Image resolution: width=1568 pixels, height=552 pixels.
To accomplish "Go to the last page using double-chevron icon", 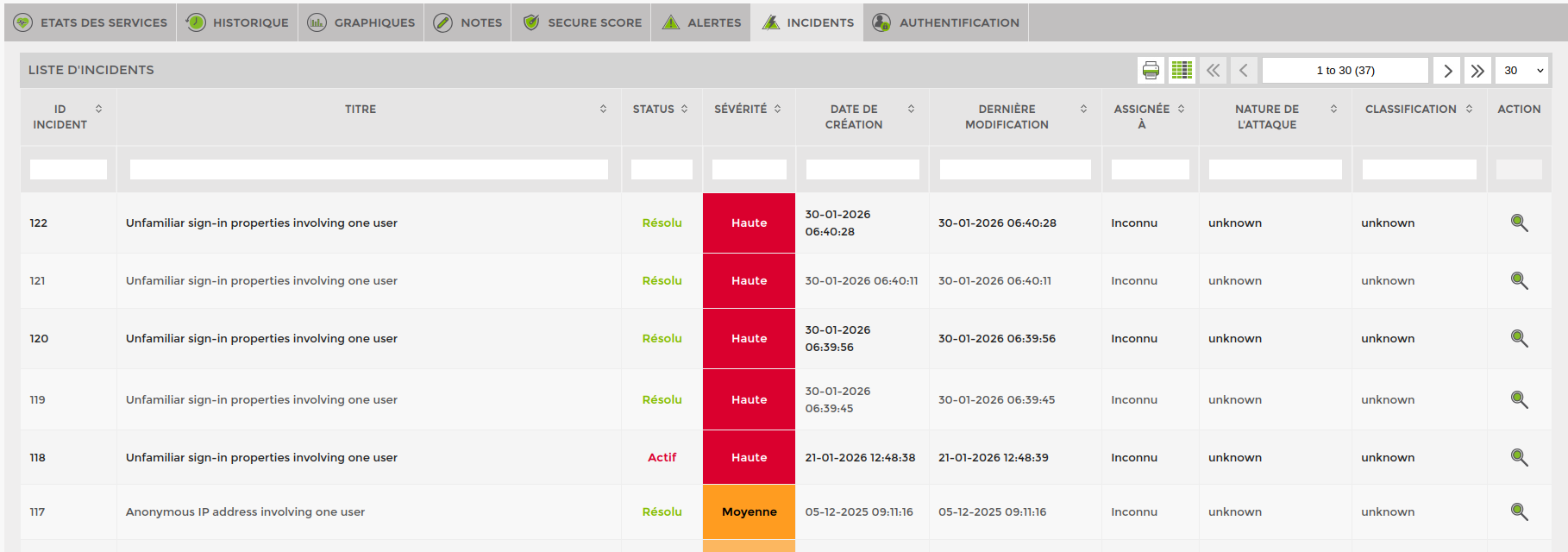I will point(1477,71).
